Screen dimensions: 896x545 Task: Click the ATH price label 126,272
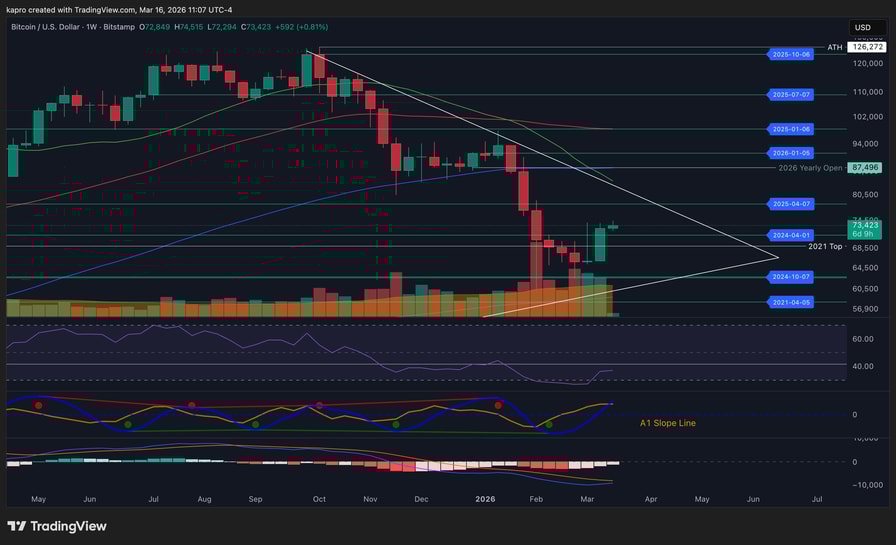click(866, 47)
